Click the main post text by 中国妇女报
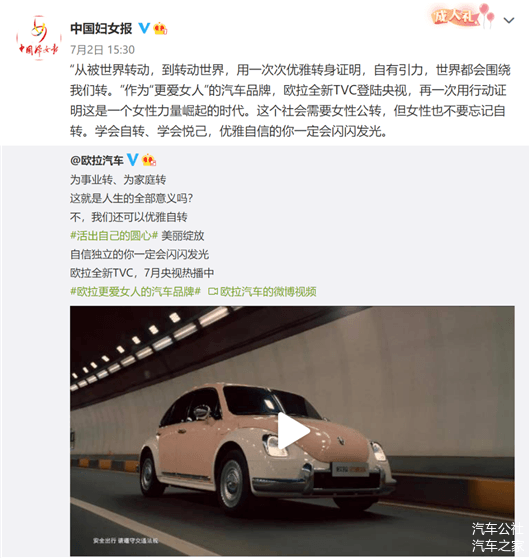Image resolution: width=530 pixels, height=558 pixels. [290, 101]
